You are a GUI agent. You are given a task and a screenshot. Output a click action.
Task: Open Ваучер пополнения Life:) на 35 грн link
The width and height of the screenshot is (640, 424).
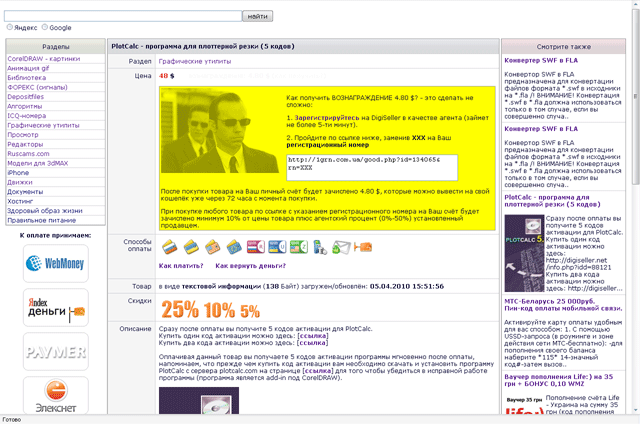click(x=558, y=380)
